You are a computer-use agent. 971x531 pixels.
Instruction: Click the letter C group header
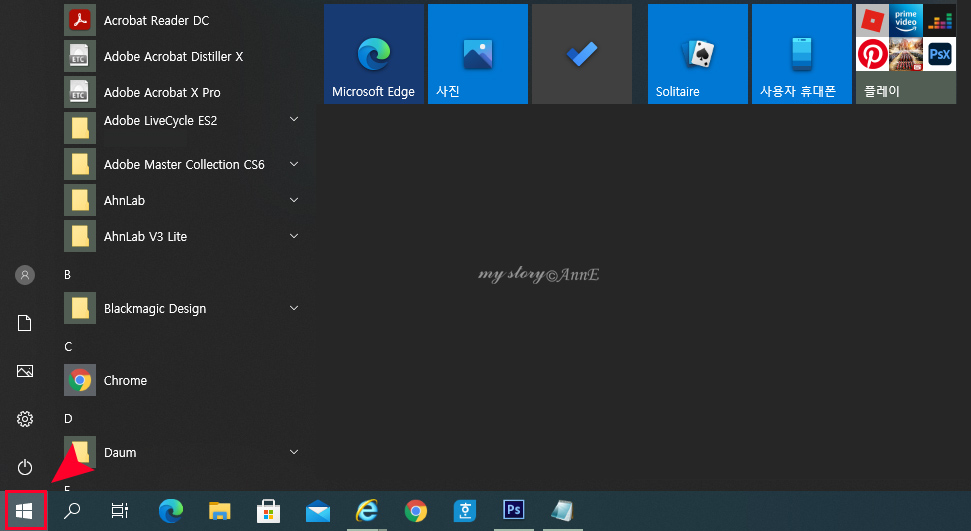point(68,346)
